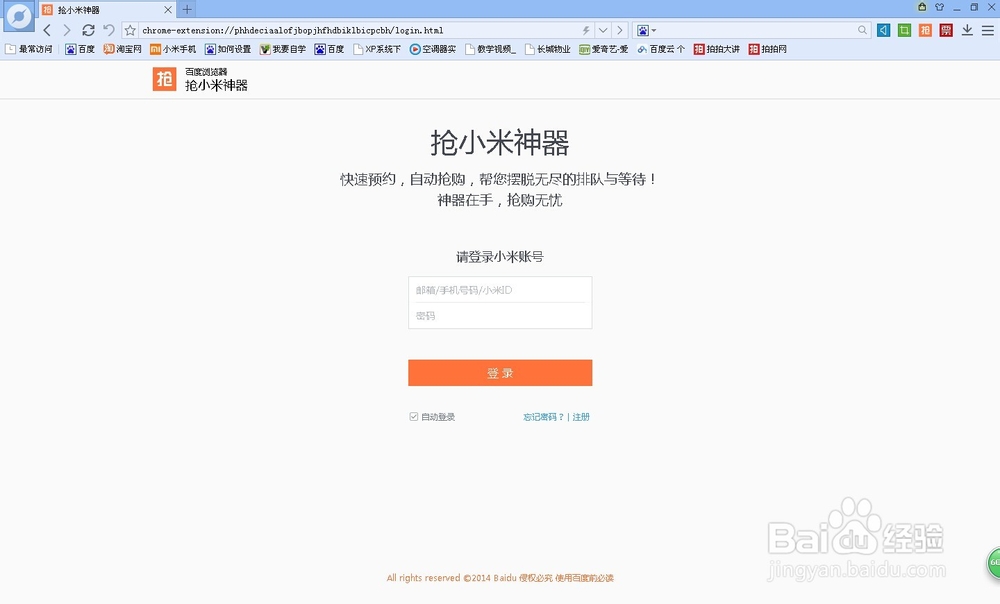Open the 空调器实 bookmark
The height and width of the screenshot is (604, 1000).
coord(432,49)
